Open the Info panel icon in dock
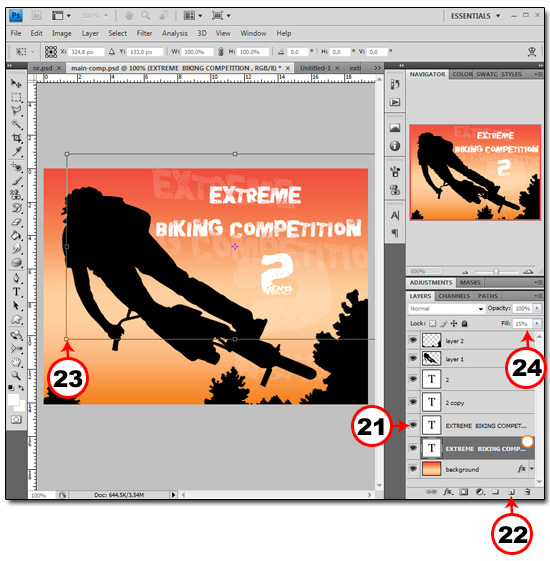The image size is (550, 561). (395, 146)
